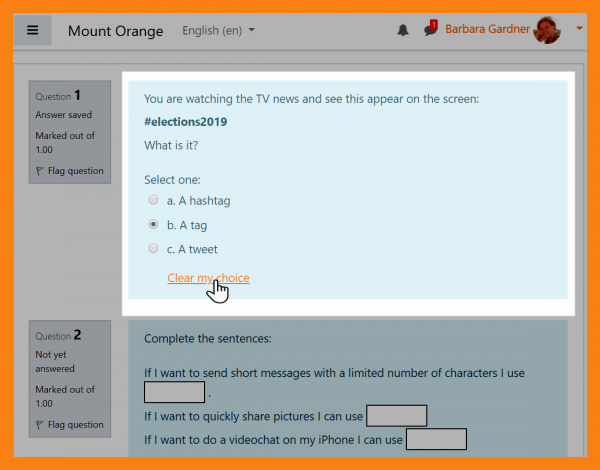Open the messages chat bubble icon
600x470 pixels.
click(x=429, y=30)
